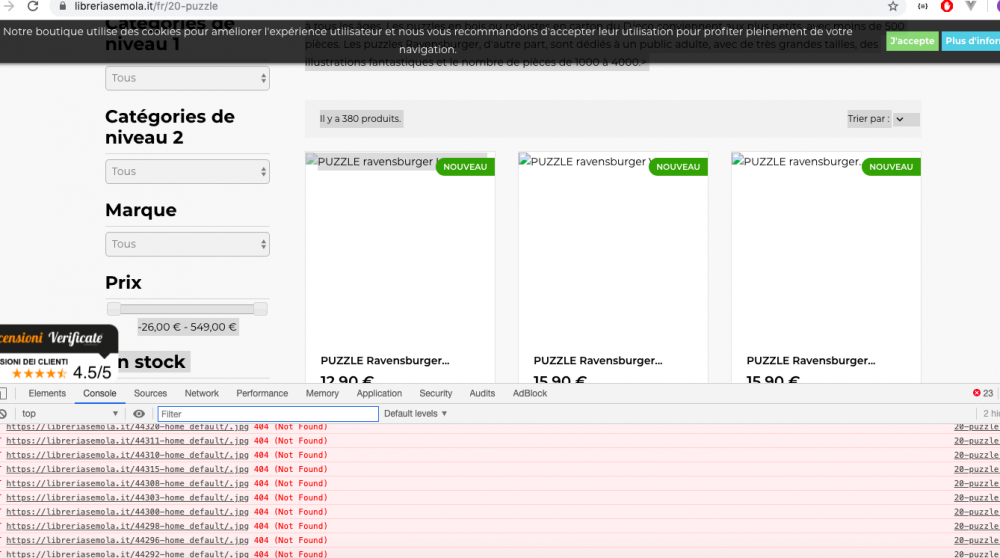
Task: Open the Marque dropdown
Action: click(188, 244)
